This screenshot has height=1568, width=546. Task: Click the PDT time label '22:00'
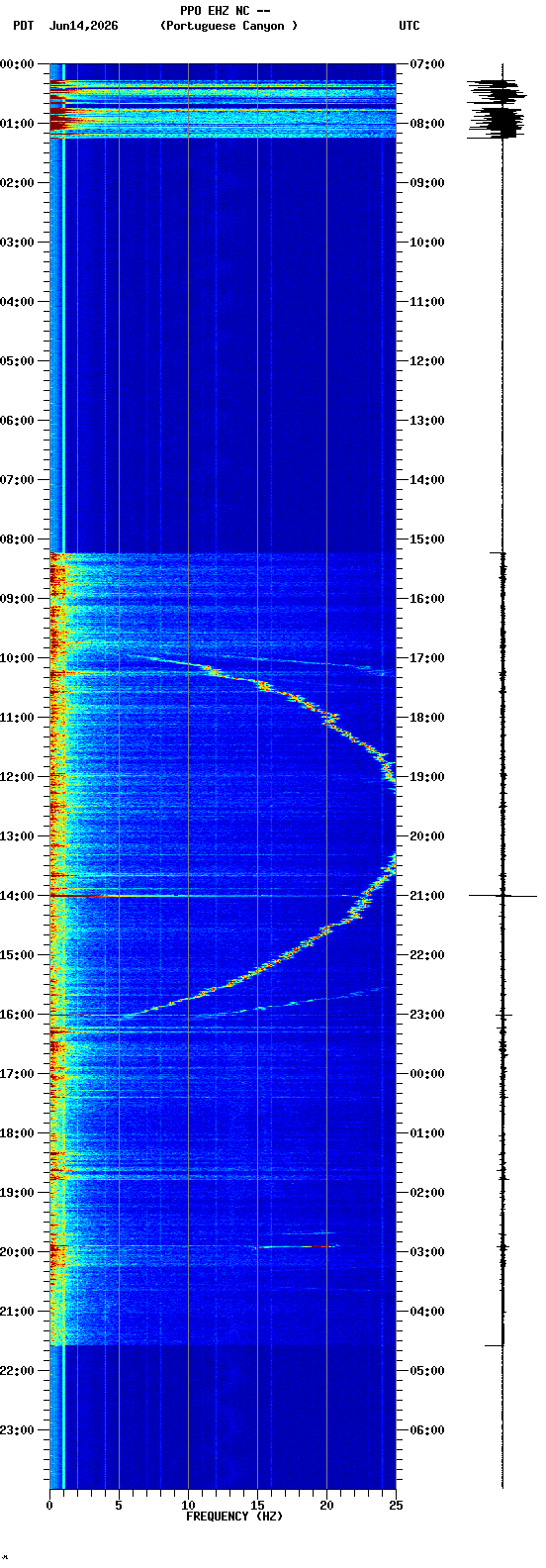pyautogui.click(x=17, y=1371)
